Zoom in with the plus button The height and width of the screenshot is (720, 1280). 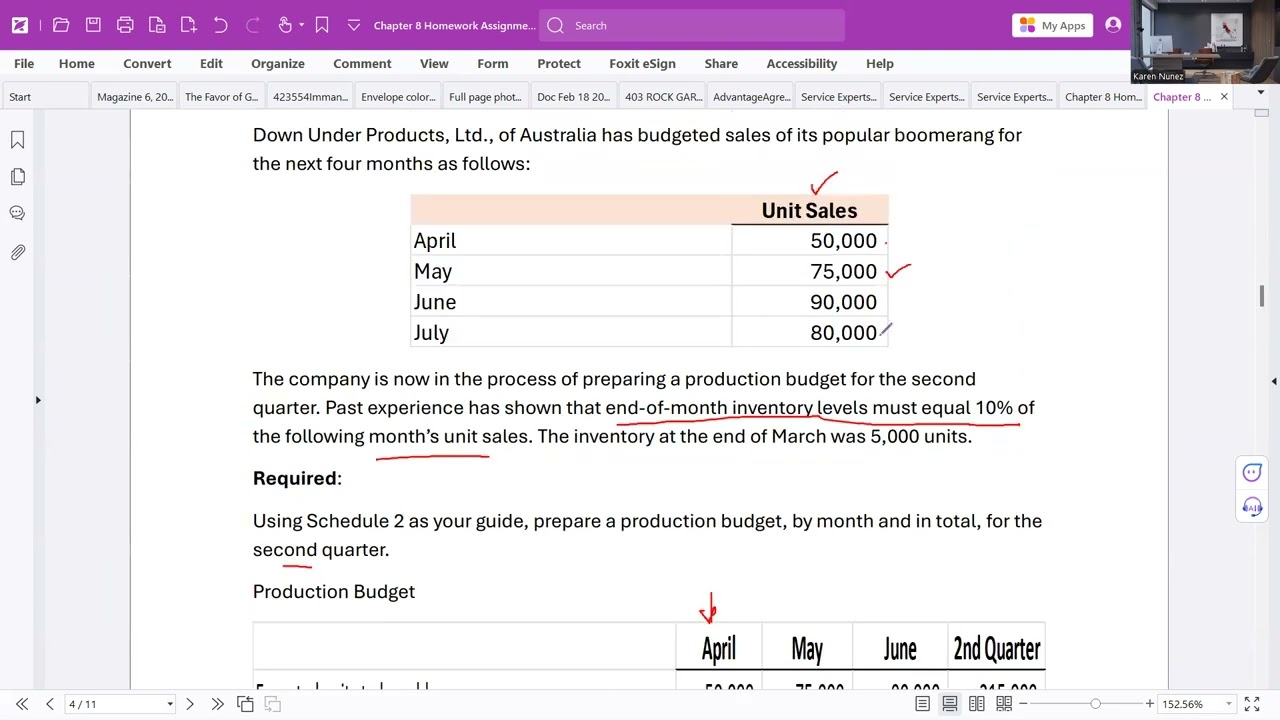point(1150,704)
